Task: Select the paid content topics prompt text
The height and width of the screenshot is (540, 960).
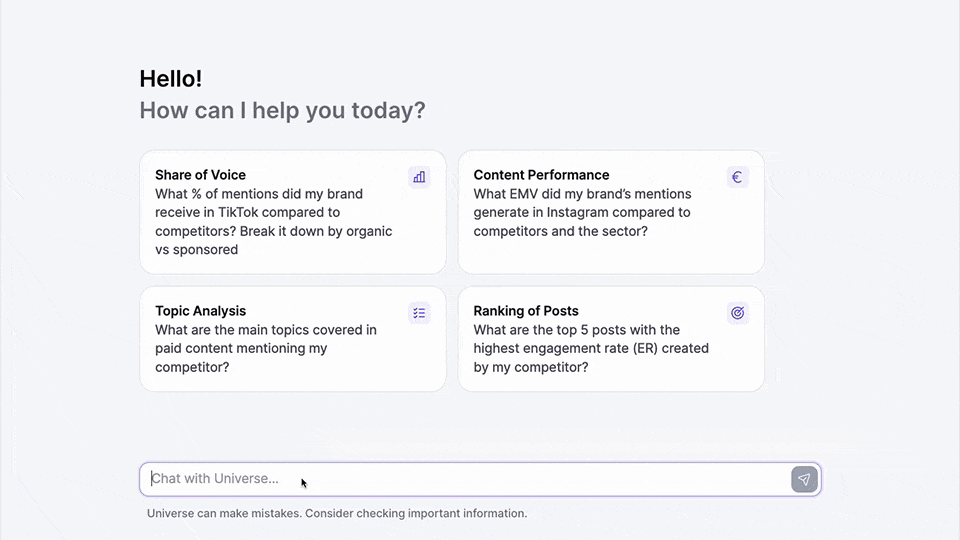Action: pyautogui.click(x=265, y=348)
